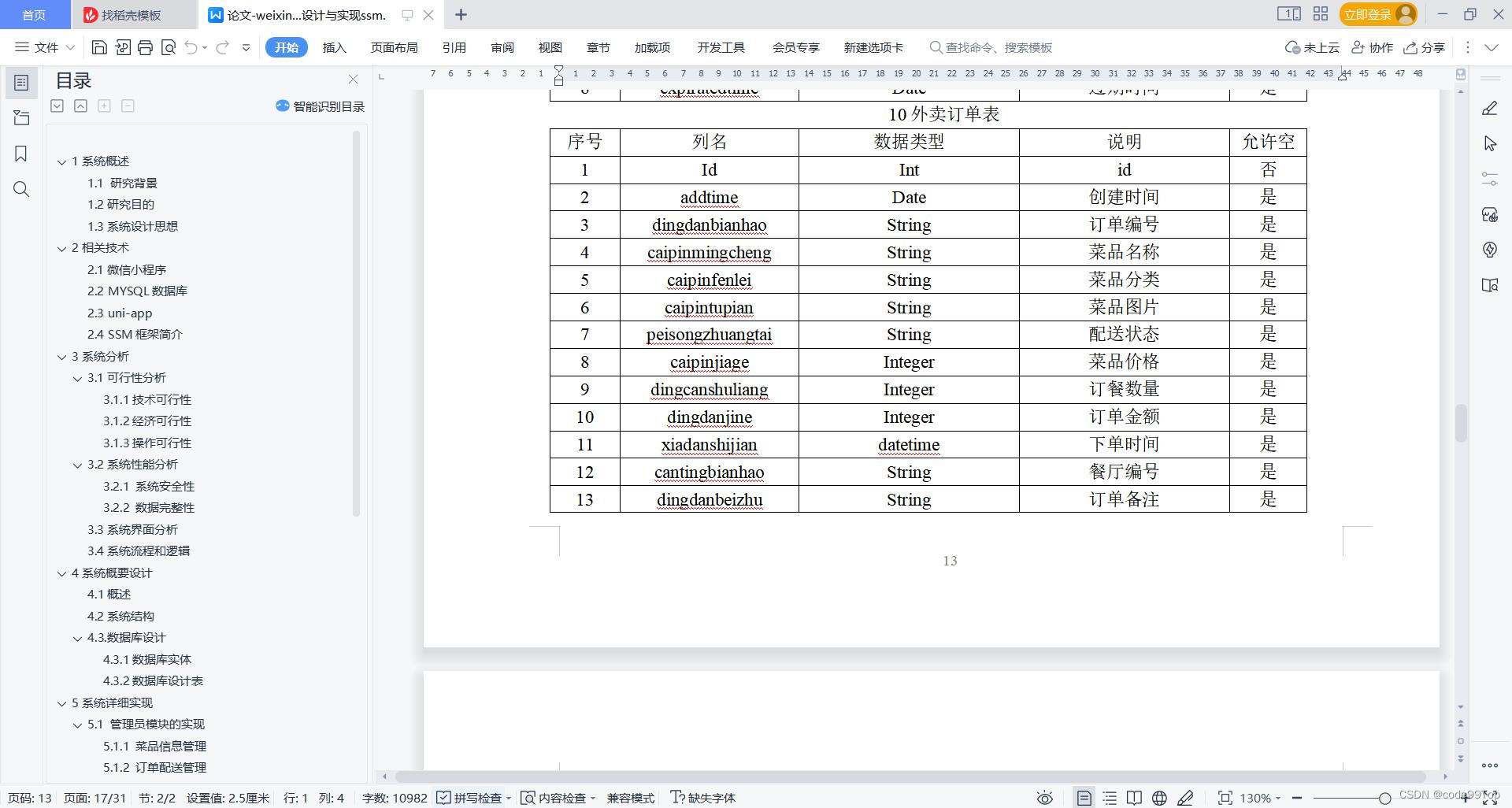
Task: Click the pen style icon in right sidebar
Action: [x=1489, y=109]
